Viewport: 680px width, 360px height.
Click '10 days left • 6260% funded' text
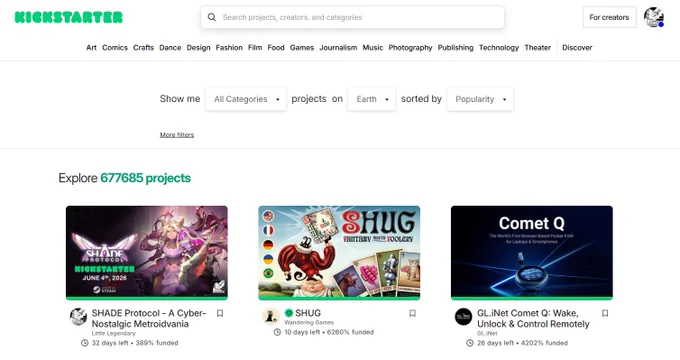click(329, 332)
